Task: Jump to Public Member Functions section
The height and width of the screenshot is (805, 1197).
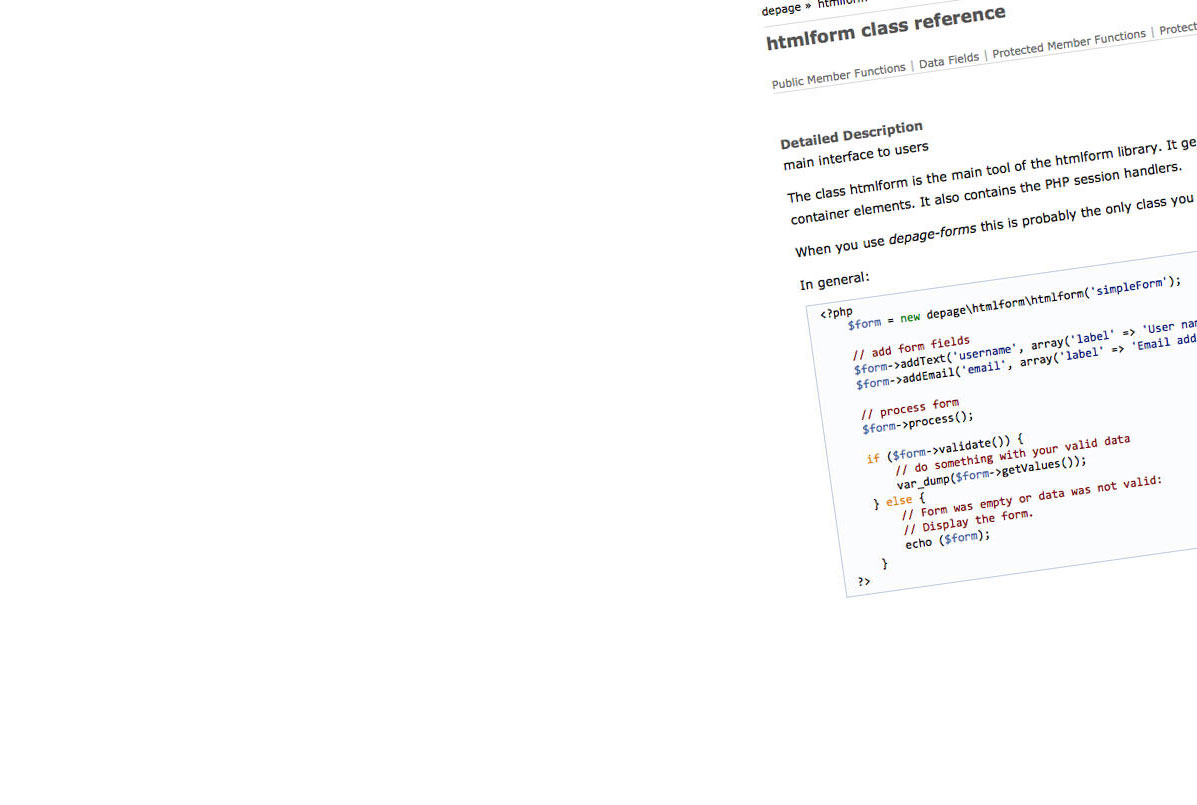Action: point(838,75)
